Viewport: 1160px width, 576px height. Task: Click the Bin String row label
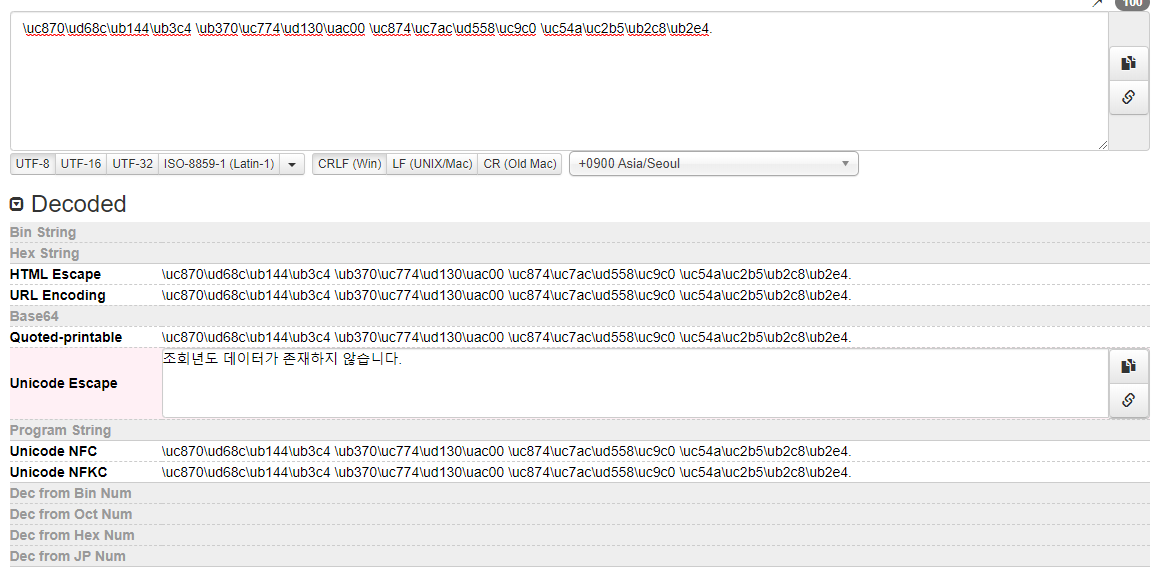tap(43, 232)
